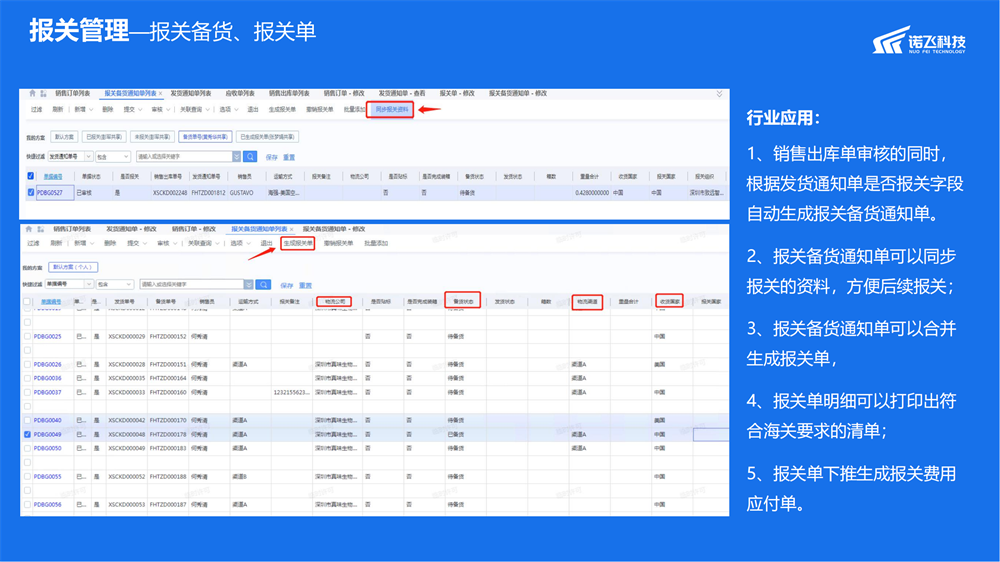The width and height of the screenshot is (1000, 562).
Task: Click the blue search button in the lower window
Action: 263,285
